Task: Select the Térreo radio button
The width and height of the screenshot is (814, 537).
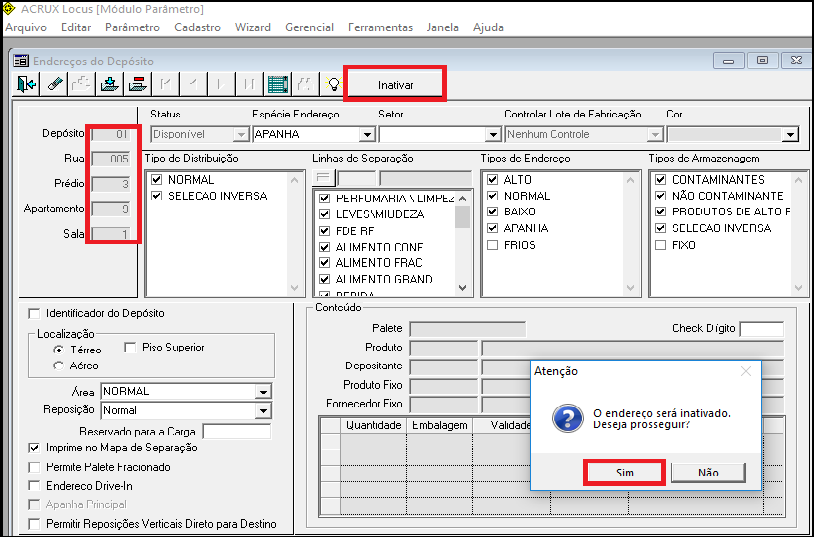Action: pyautogui.click(x=58, y=350)
